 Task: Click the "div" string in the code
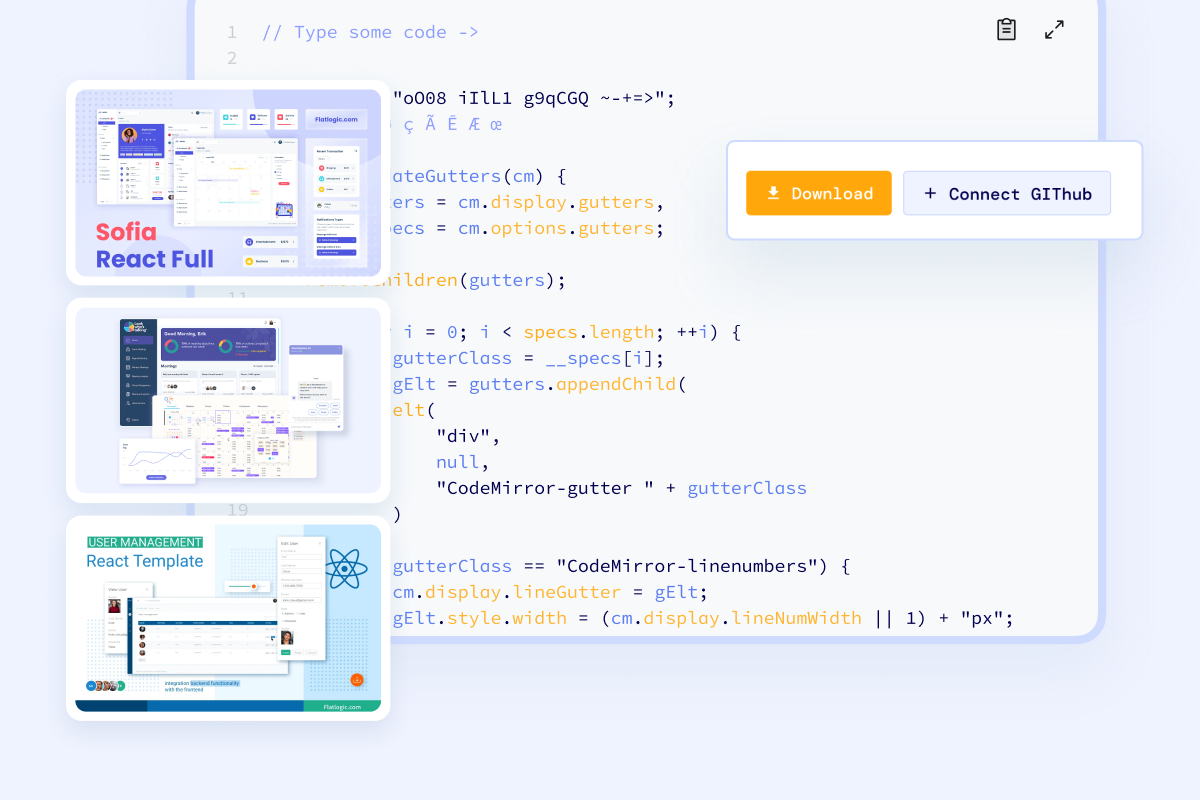click(463, 436)
